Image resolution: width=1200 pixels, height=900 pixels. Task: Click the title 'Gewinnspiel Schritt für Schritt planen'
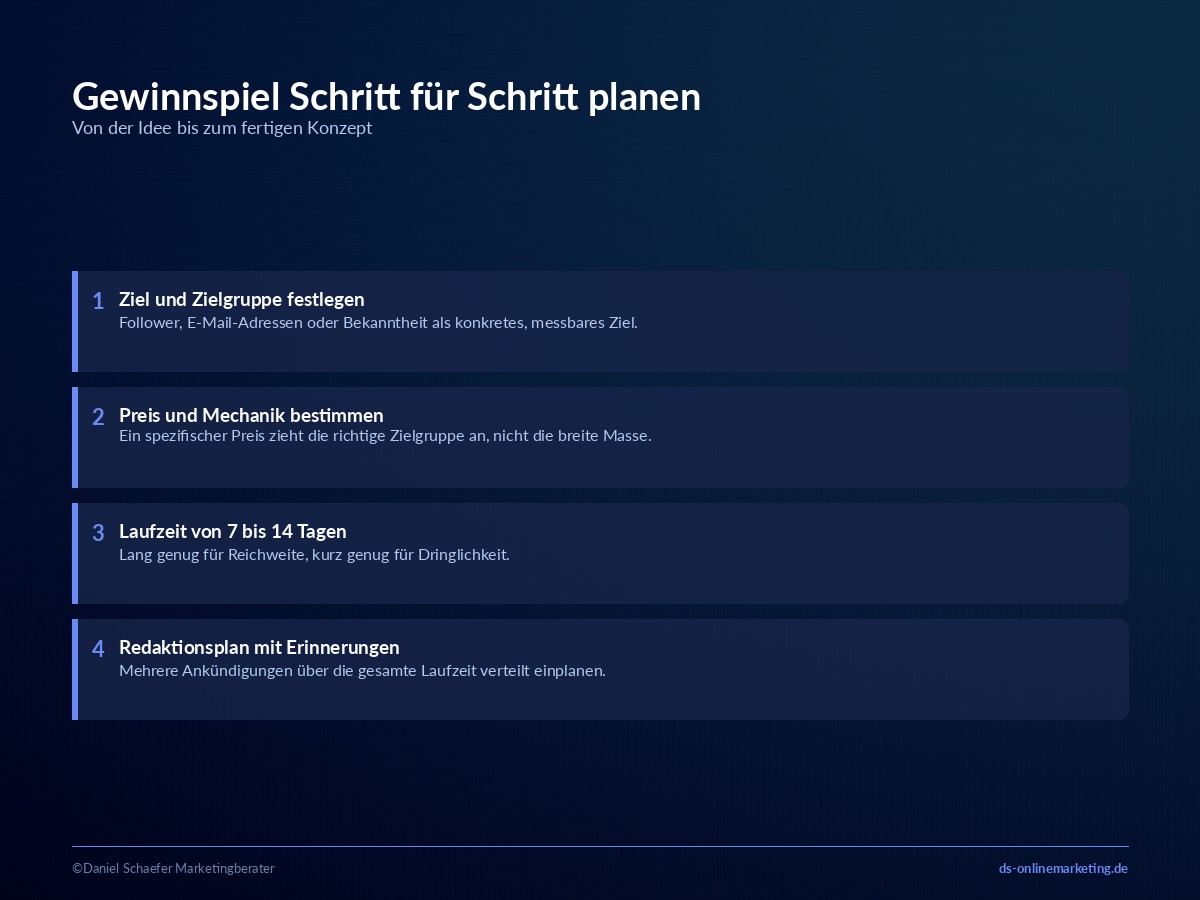[386, 97]
